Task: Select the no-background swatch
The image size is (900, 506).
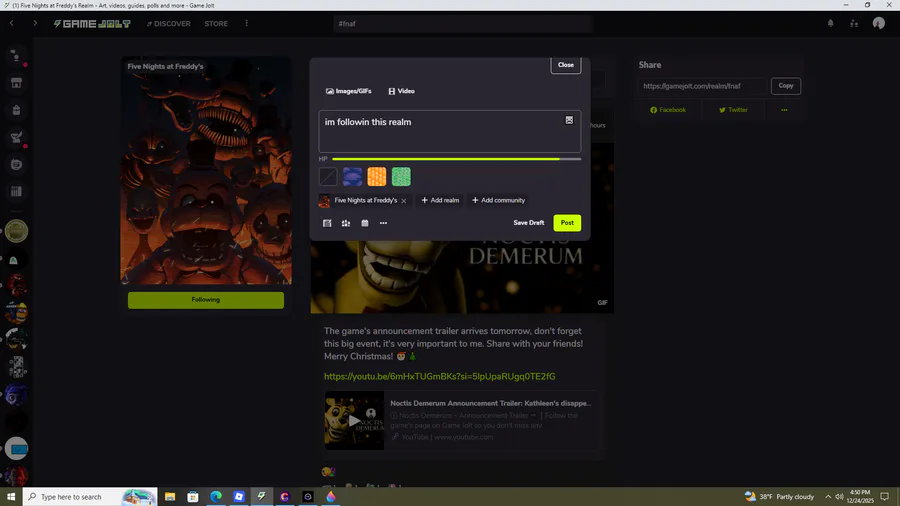Action: tap(328, 177)
